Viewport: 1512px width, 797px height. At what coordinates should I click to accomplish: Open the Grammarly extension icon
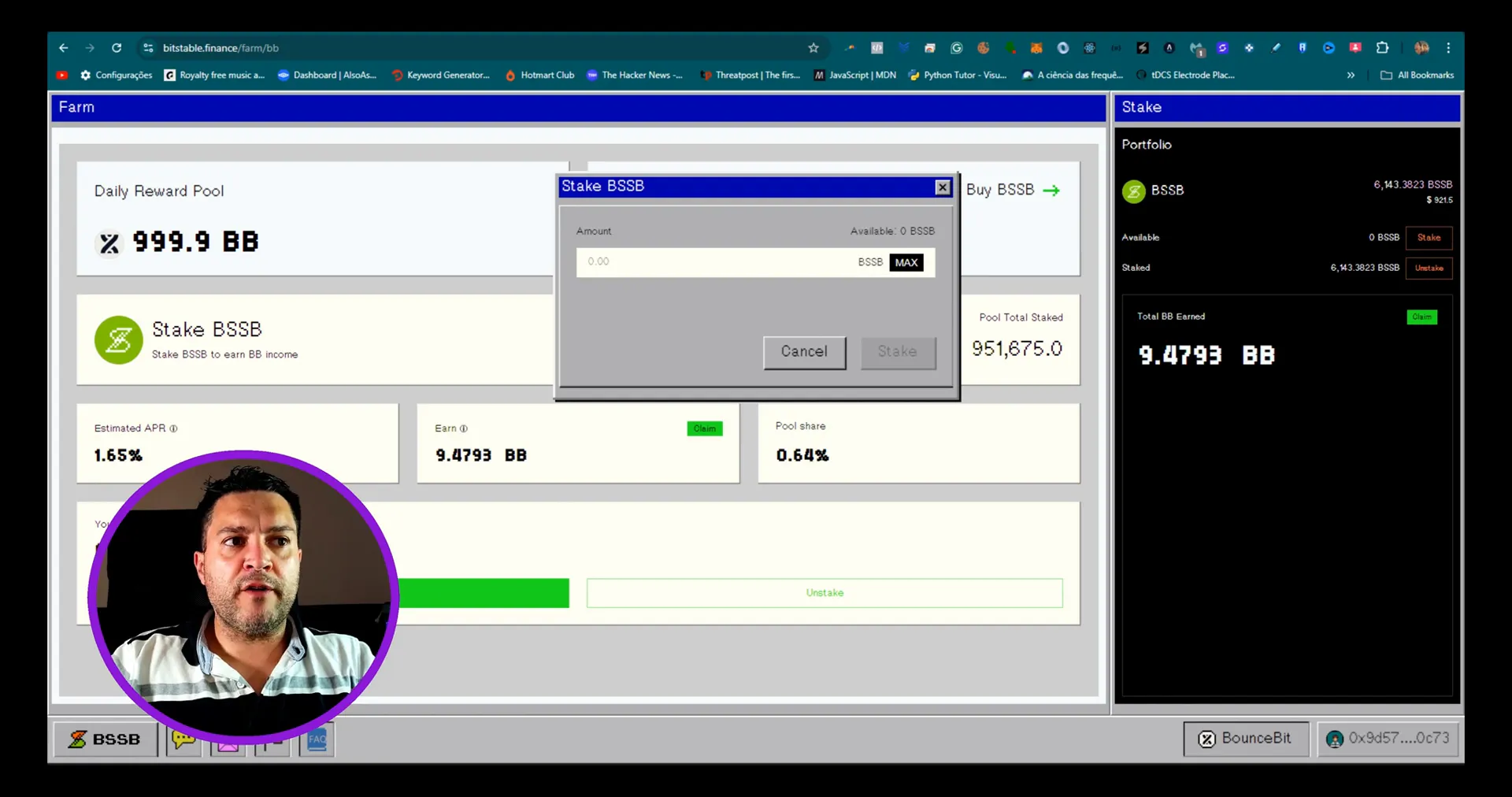[x=956, y=48]
